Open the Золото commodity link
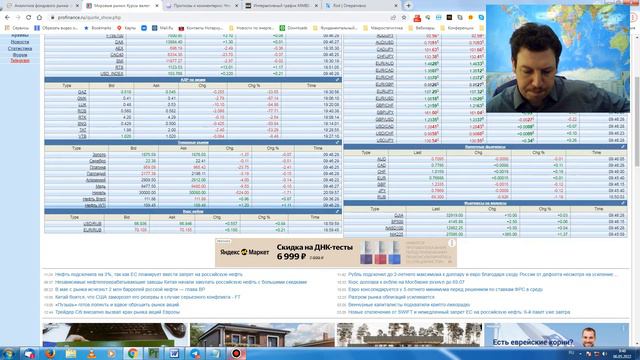The image size is (640, 360). click(x=99, y=155)
